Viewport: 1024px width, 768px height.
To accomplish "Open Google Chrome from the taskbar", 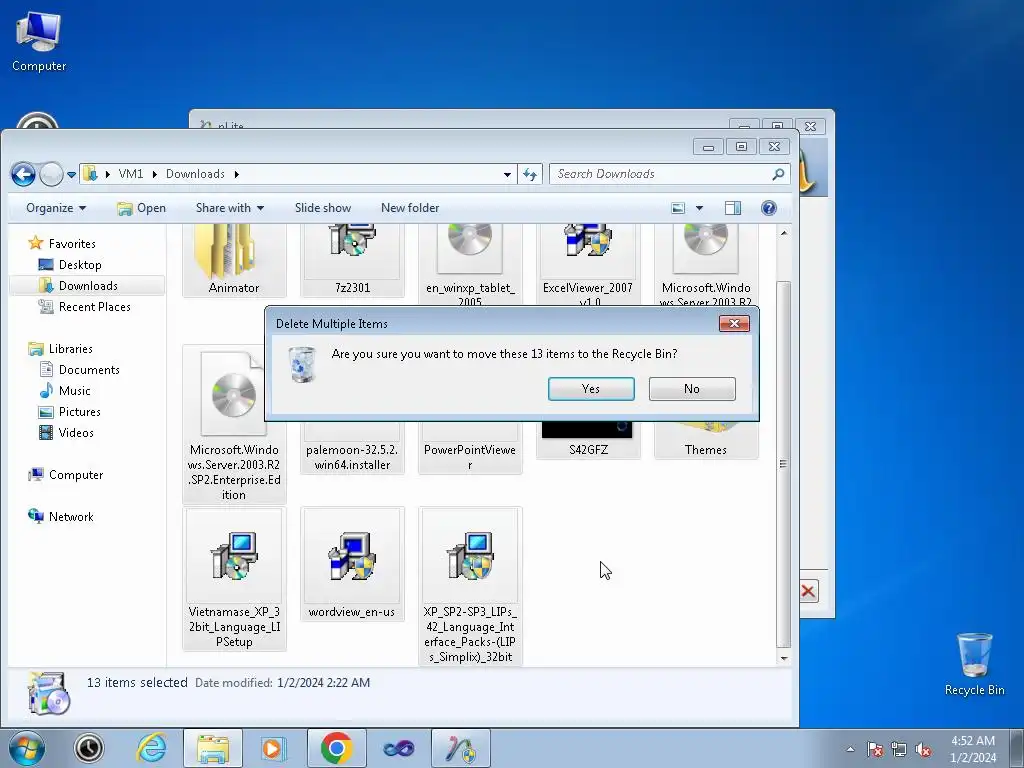I will coord(336,748).
